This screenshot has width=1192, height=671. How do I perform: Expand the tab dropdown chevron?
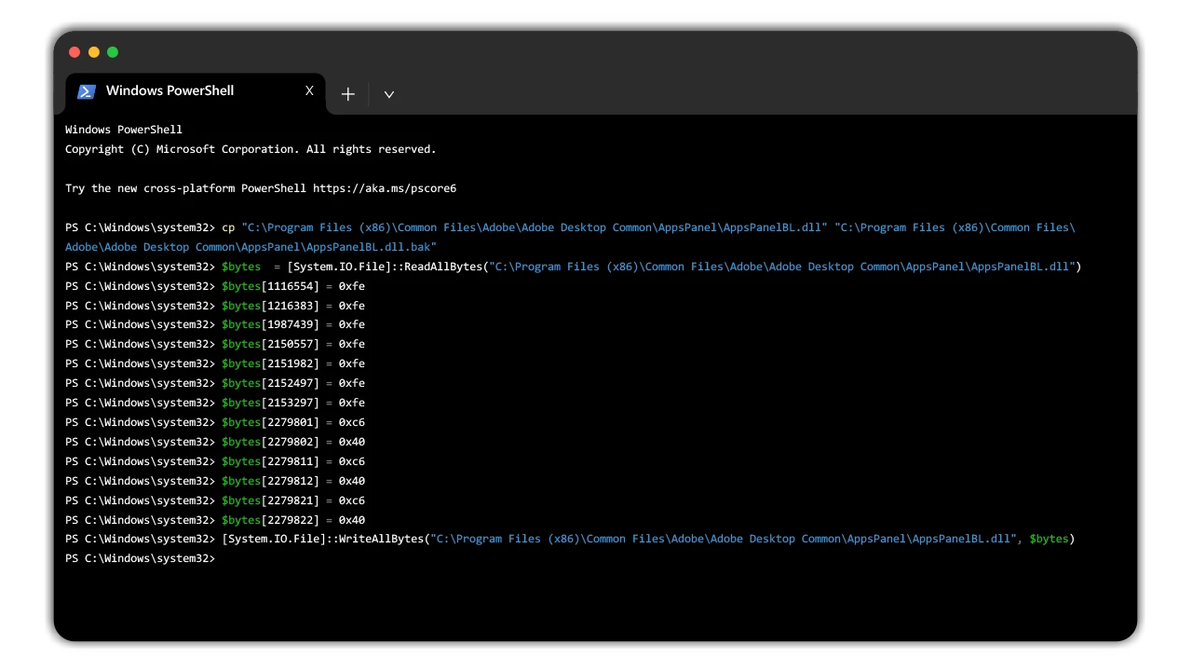pos(389,94)
